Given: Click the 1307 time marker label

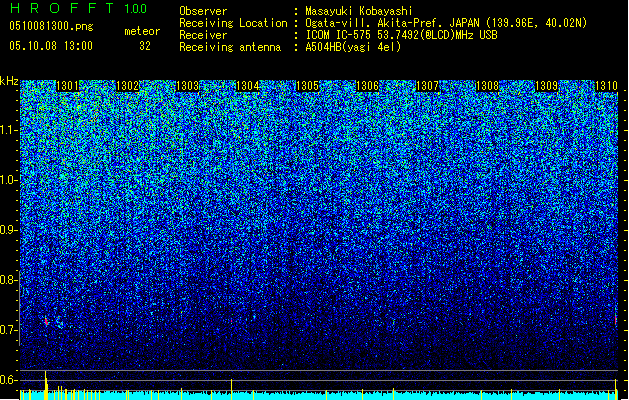Looking at the screenshot, I should 427,86.
